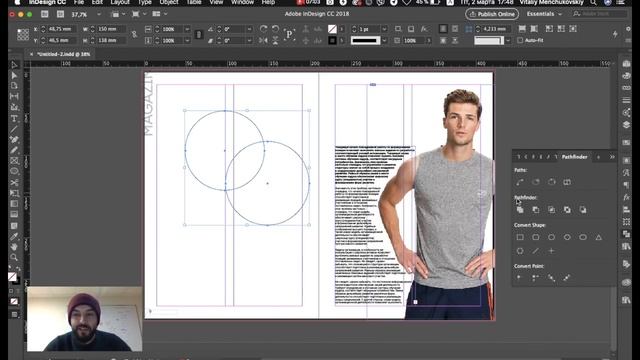
Task: Click the Effects fx icon in right dock
Action: coord(627,197)
